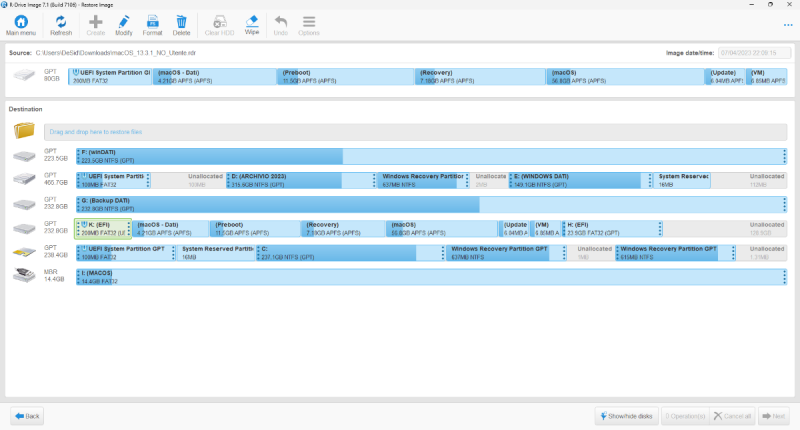800x430 pixels.
Task: Open menu dots on source (VM) partition
Action: point(784,77)
